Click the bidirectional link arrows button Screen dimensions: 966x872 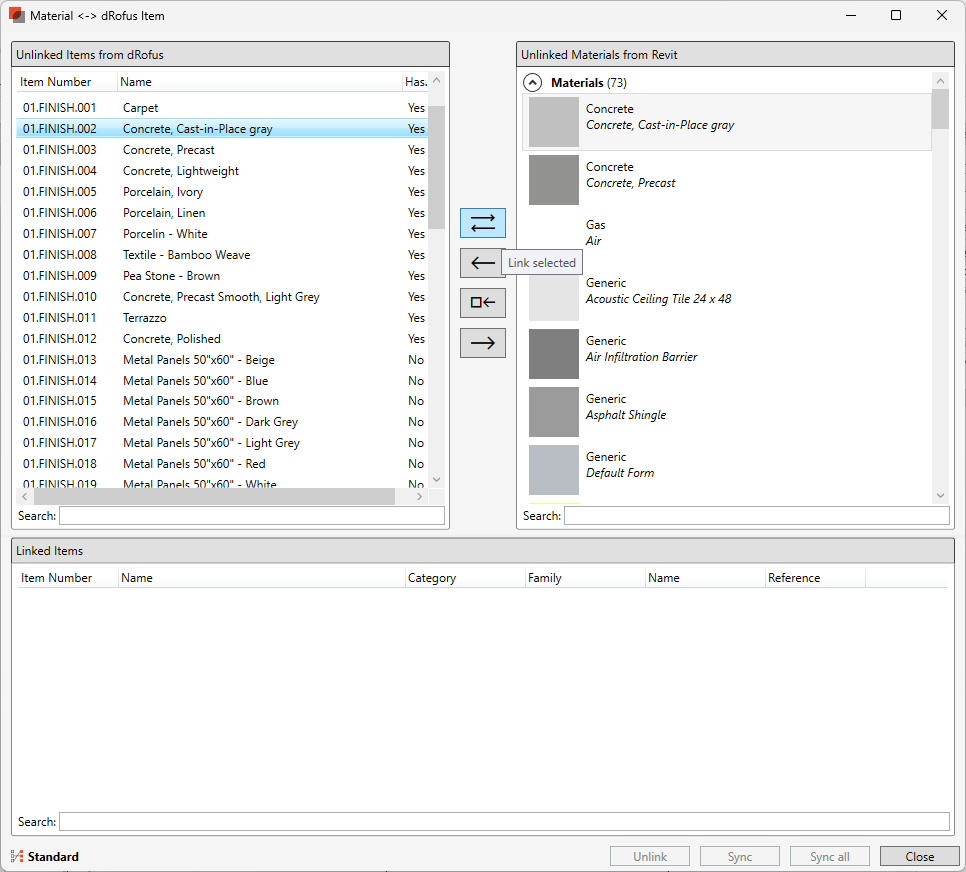pos(482,223)
